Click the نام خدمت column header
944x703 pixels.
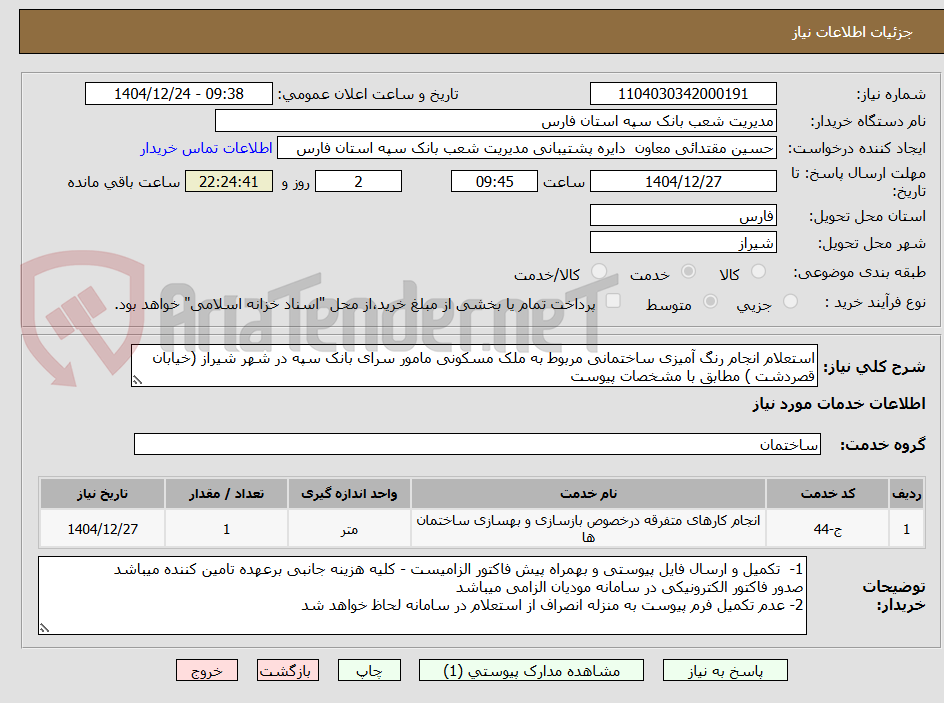[x=588, y=494]
